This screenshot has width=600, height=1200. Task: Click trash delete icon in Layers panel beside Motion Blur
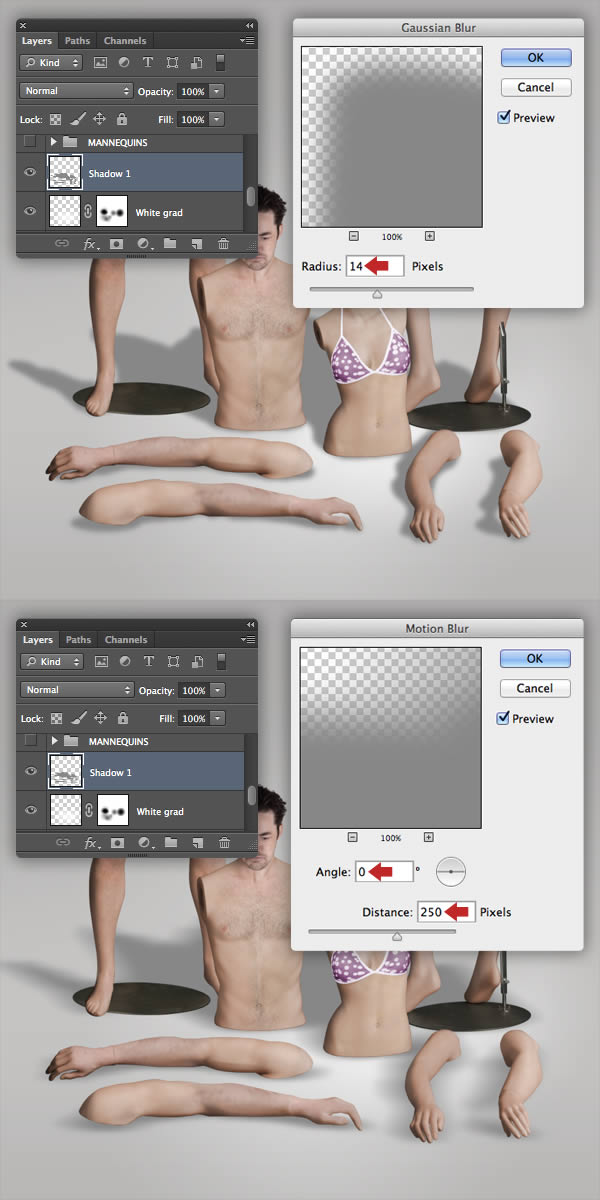coord(223,843)
